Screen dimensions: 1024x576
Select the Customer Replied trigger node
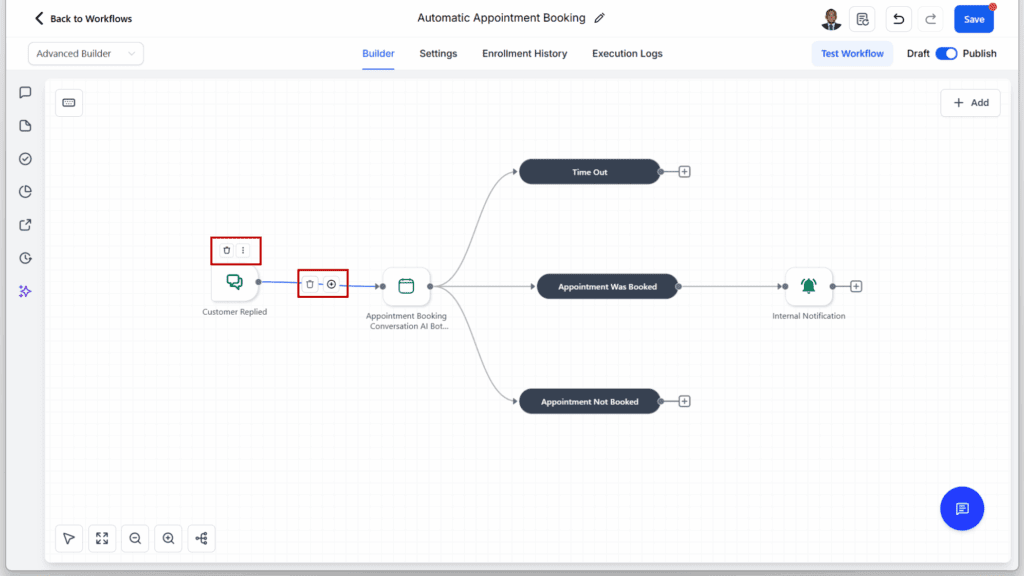pos(234,282)
